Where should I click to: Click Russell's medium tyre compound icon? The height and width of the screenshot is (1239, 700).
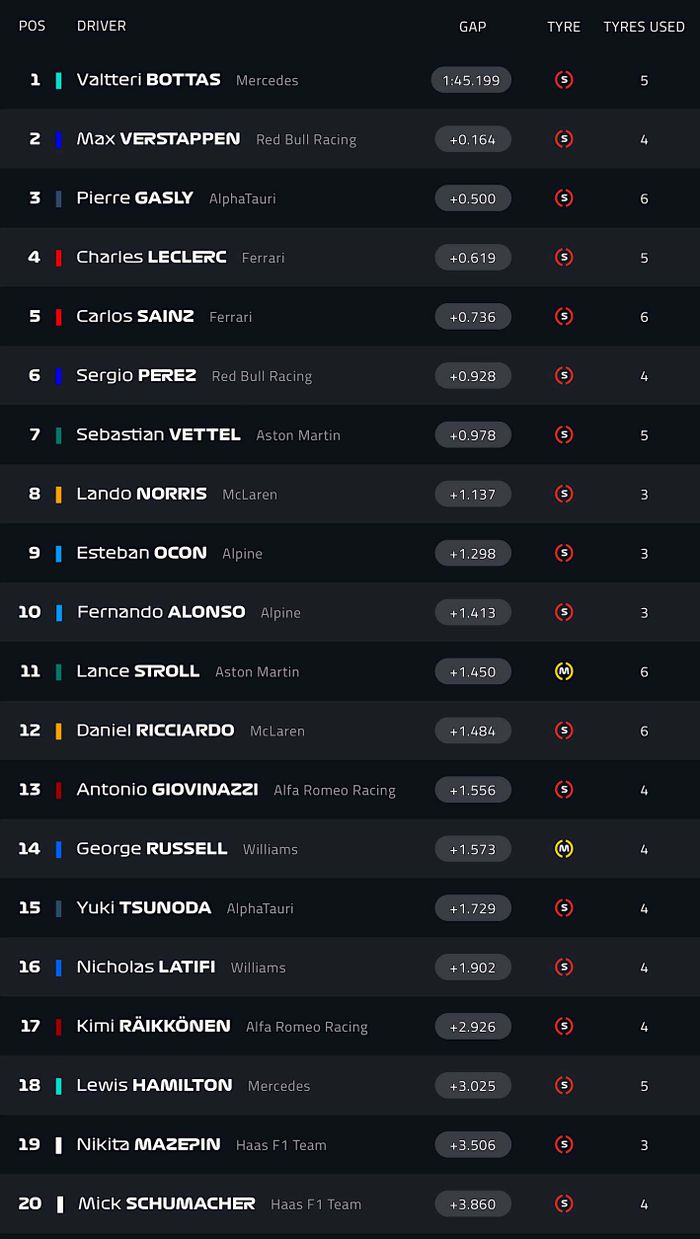coord(563,848)
